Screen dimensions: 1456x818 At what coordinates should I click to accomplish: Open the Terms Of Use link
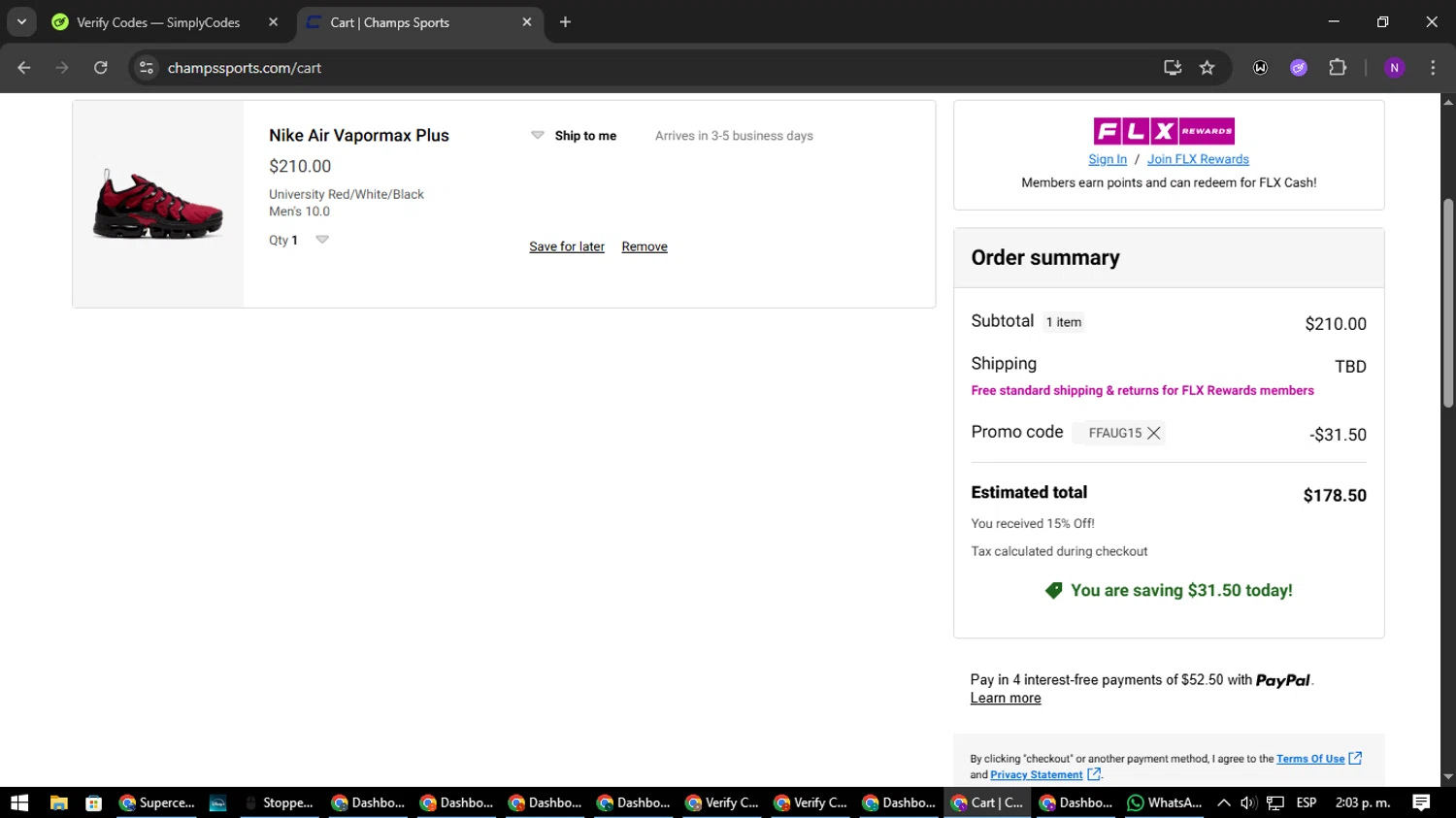click(1310, 759)
